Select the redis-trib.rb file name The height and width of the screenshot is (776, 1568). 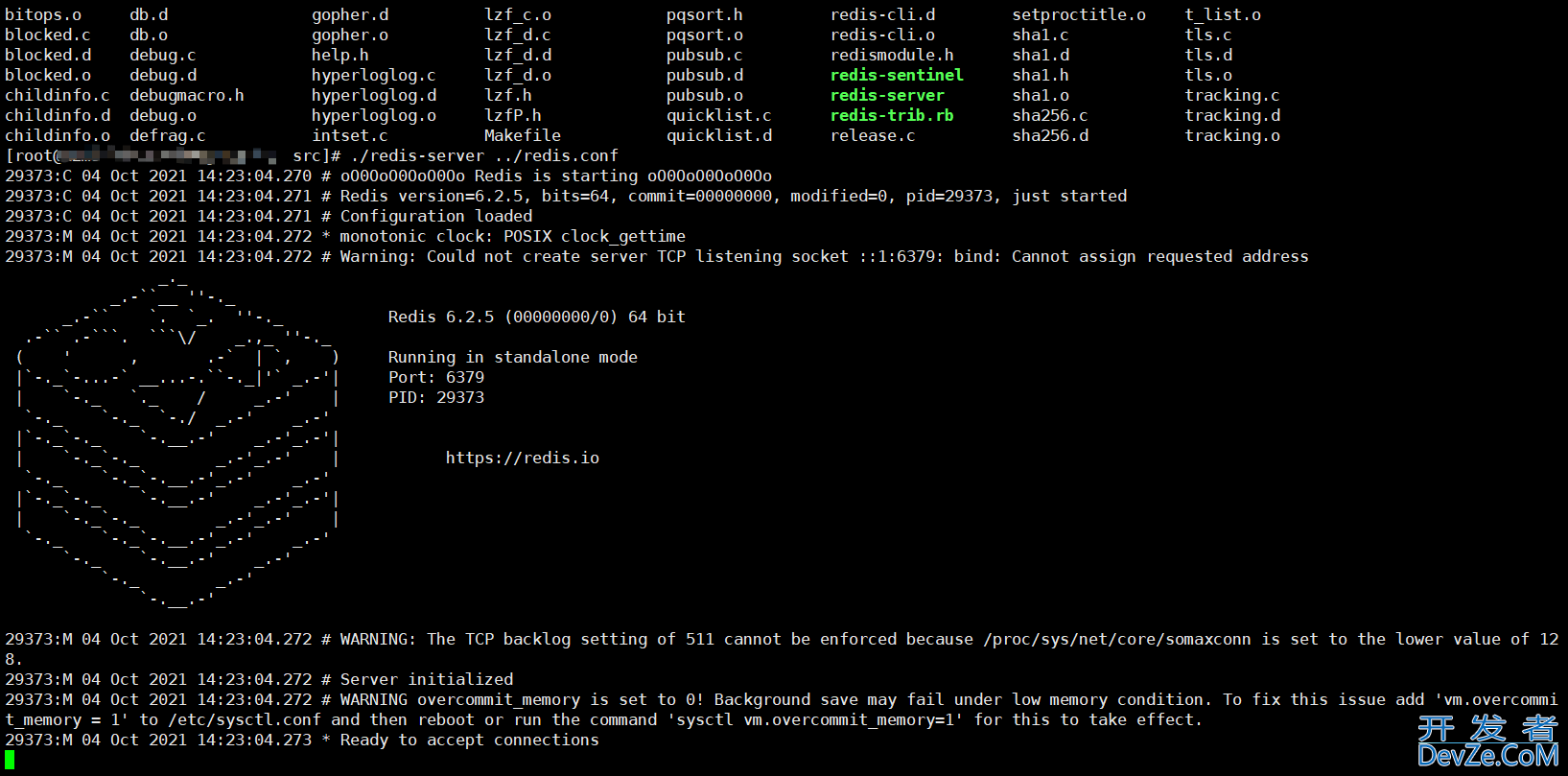[x=892, y=115]
